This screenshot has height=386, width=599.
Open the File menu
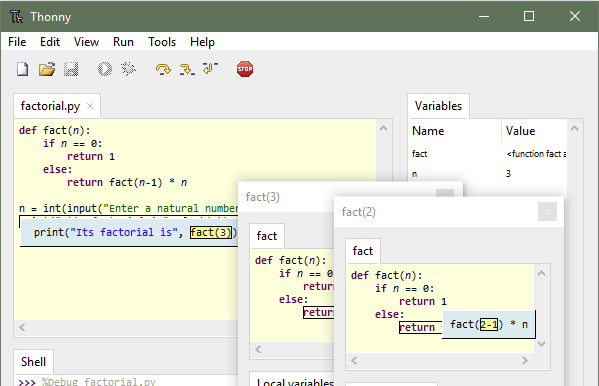[17, 42]
